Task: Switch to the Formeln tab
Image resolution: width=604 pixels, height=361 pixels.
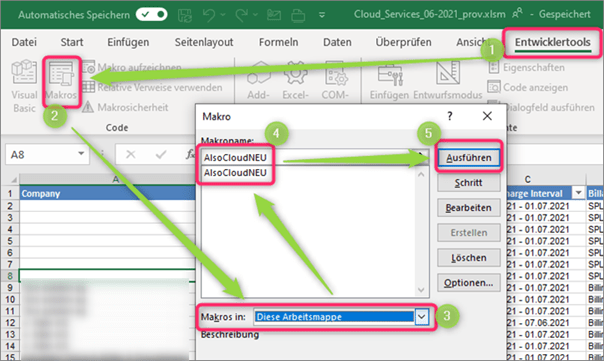Action: (279, 42)
